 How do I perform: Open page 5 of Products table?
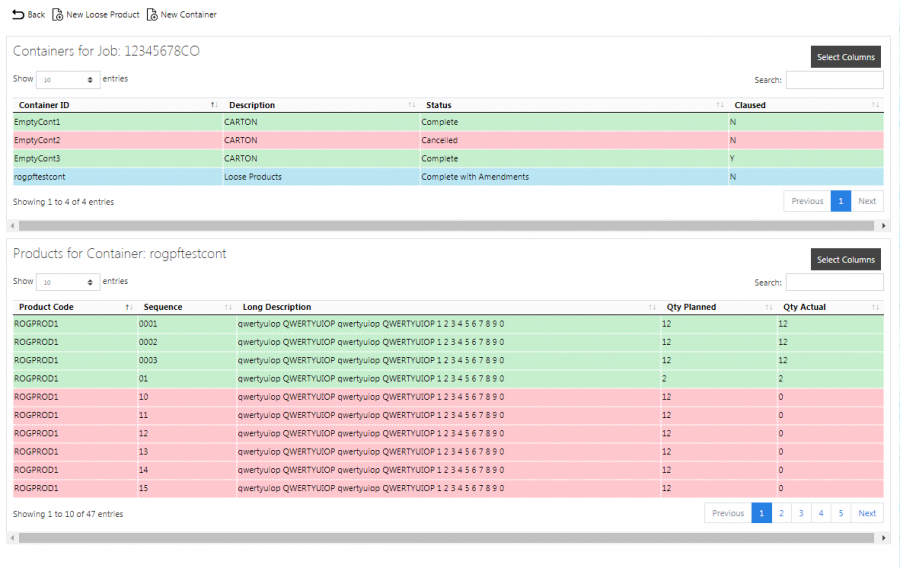click(x=841, y=513)
